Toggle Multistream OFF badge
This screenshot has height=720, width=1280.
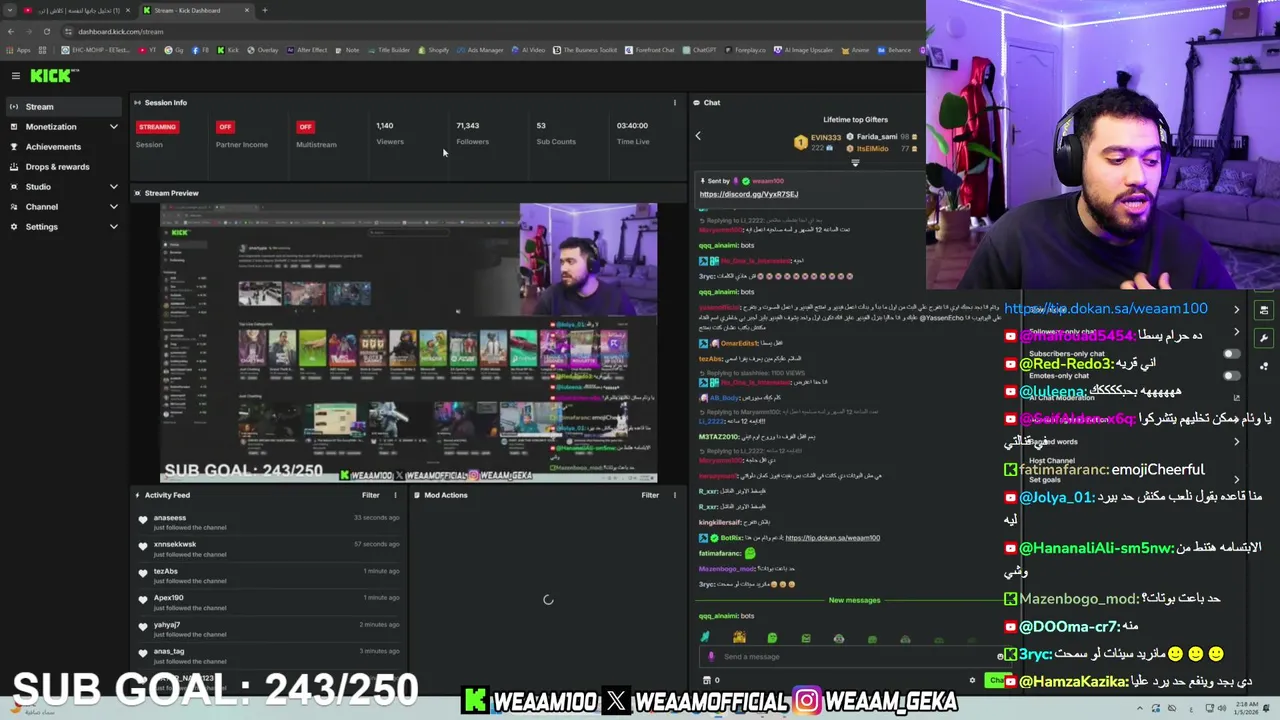[x=305, y=127]
